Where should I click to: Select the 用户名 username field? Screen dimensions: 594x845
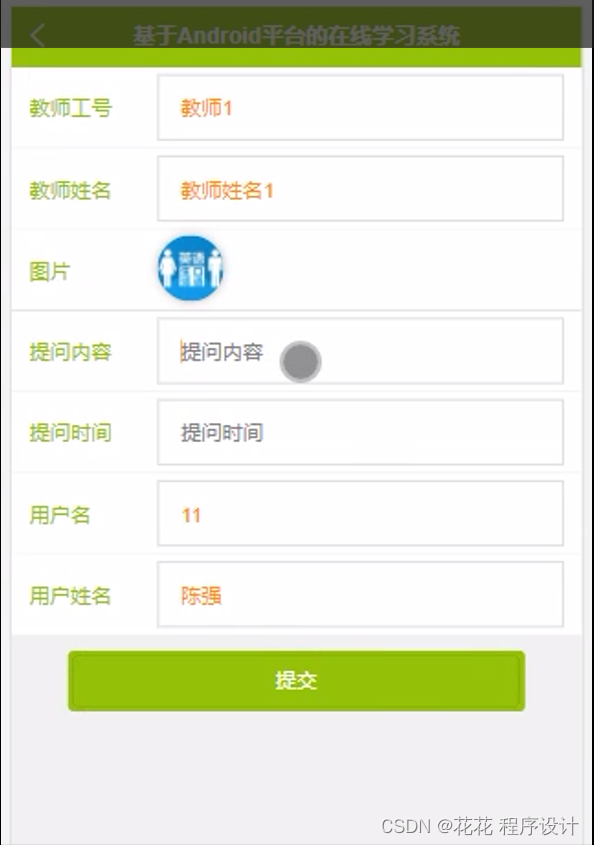(360, 514)
